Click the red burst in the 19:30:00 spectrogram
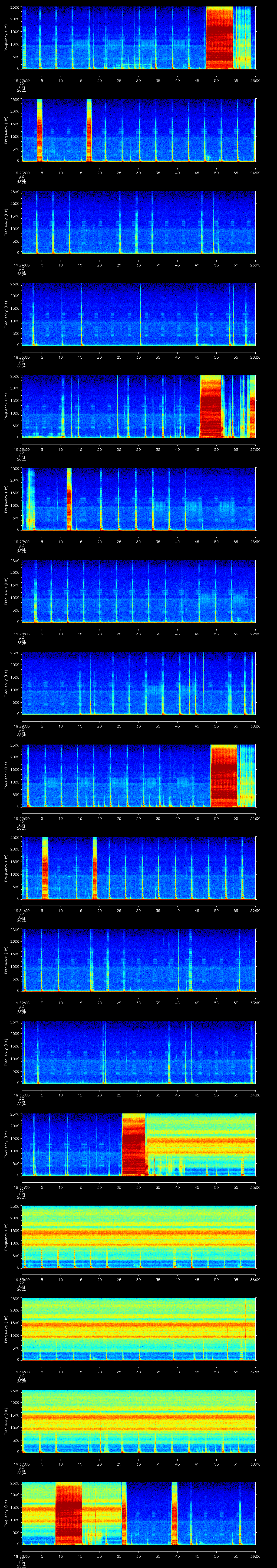Viewport: 277px width, 1568px height. click(224, 775)
